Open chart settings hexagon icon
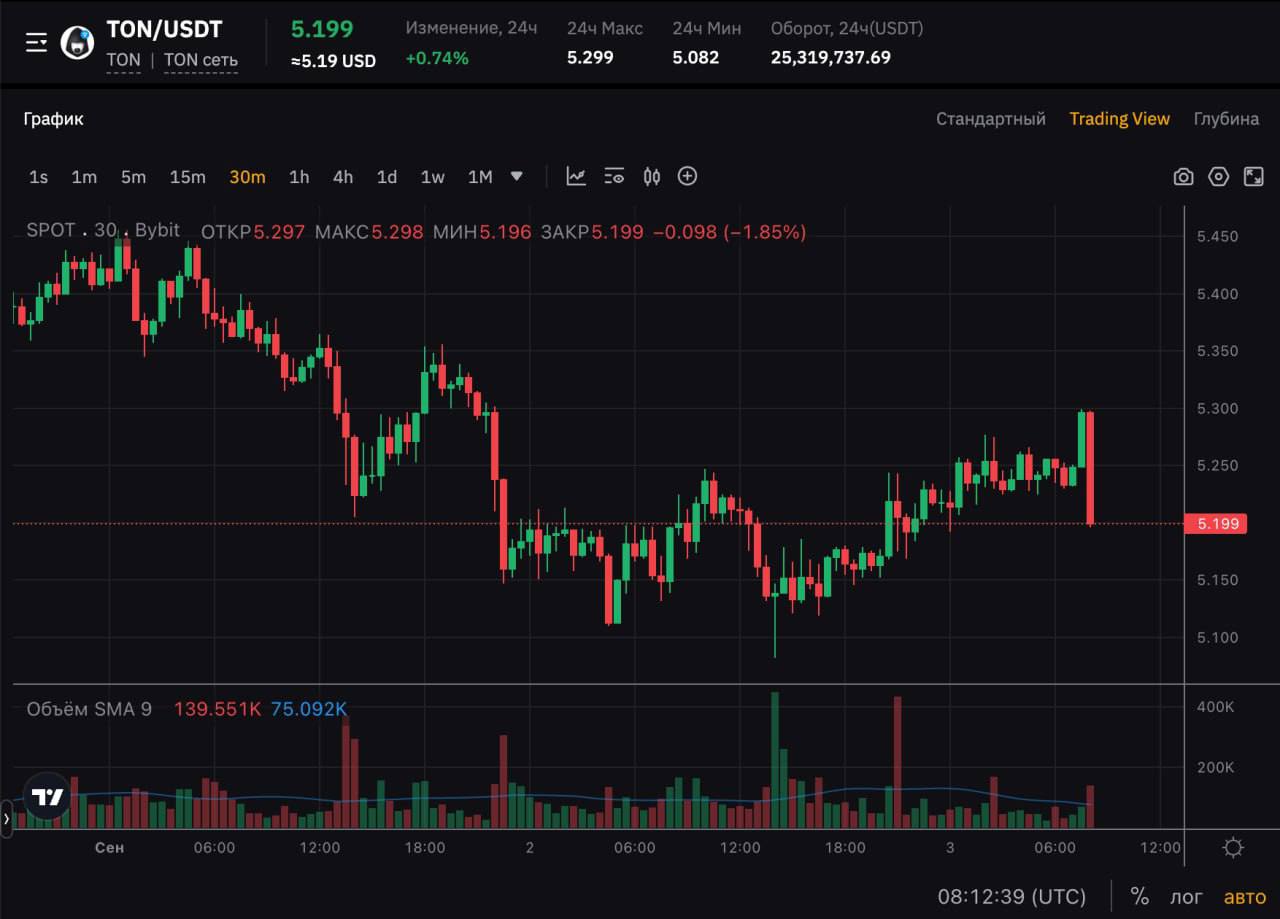Image resolution: width=1280 pixels, height=919 pixels. coord(1218,177)
